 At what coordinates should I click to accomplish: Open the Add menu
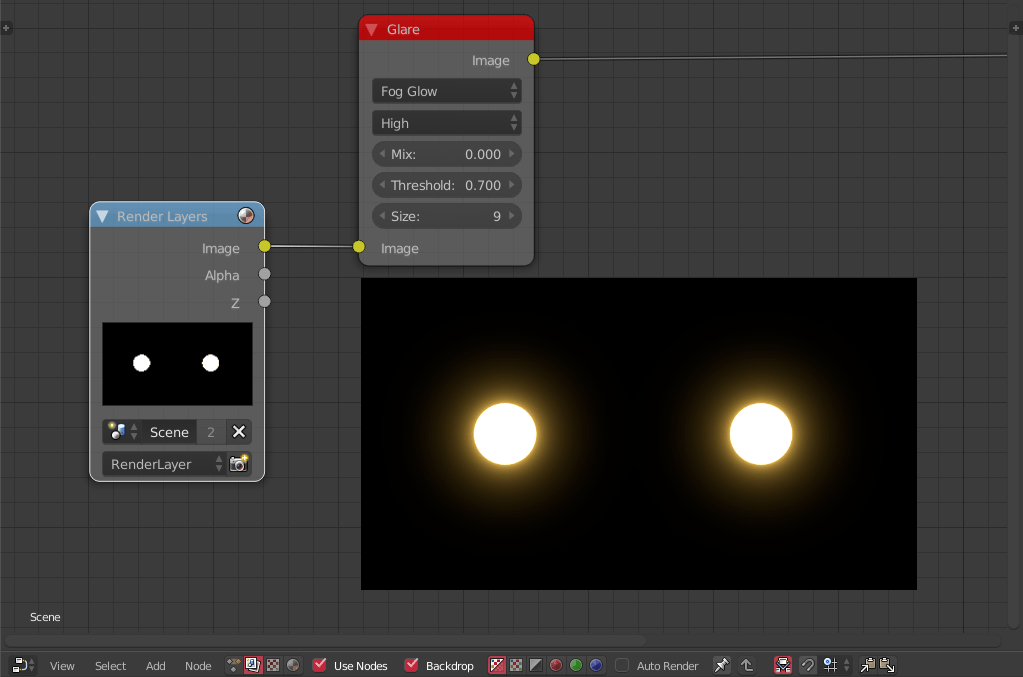pos(155,665)
